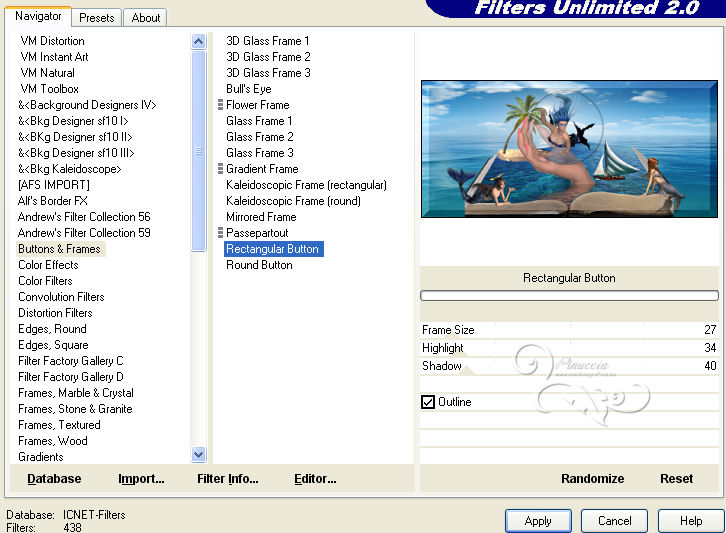The width and height of the screenshot is (726, 533).
Task: Click the grip icon beside Flower Frame
Action: pyautogui.click(x=220, y=105)
